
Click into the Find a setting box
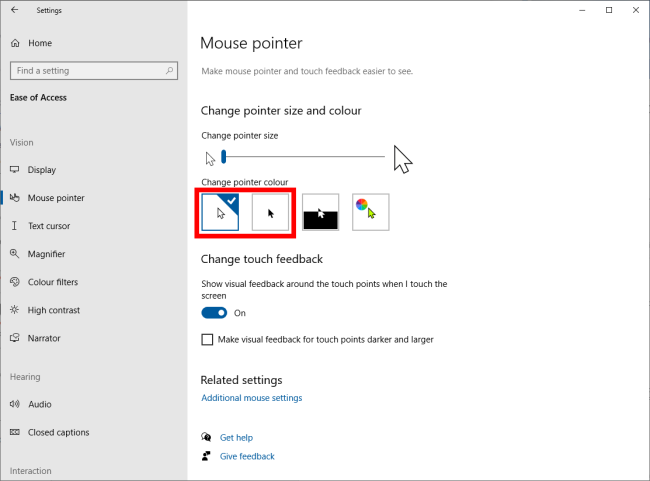click(94, 70)
